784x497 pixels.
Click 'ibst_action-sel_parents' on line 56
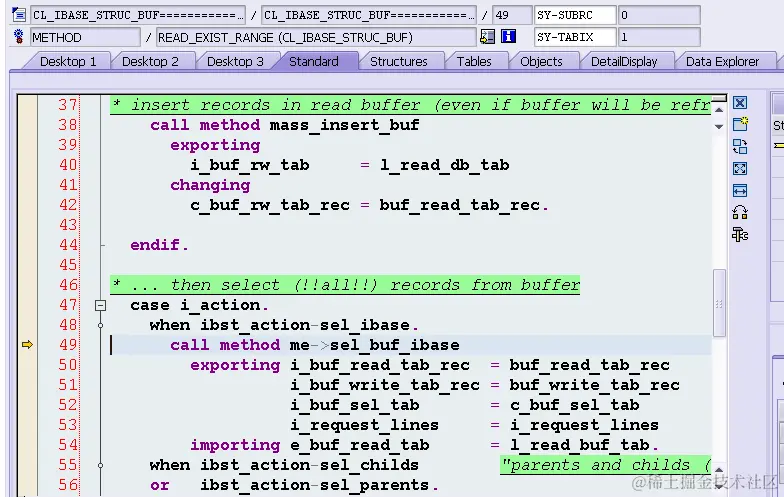(x=314, y=485)
